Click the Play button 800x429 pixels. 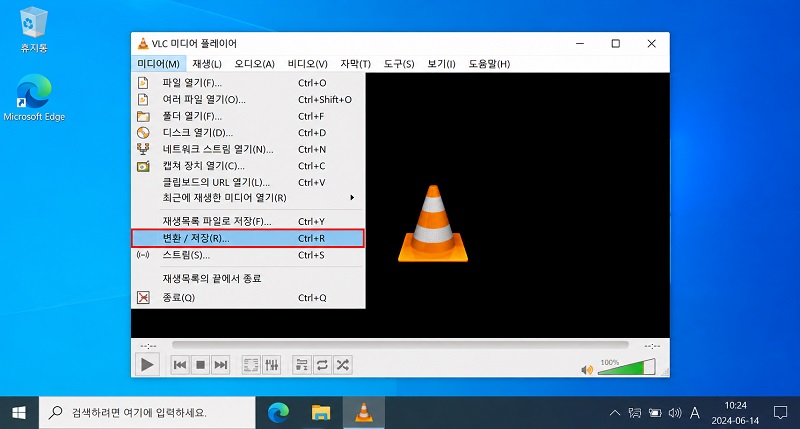click(147, 365)
